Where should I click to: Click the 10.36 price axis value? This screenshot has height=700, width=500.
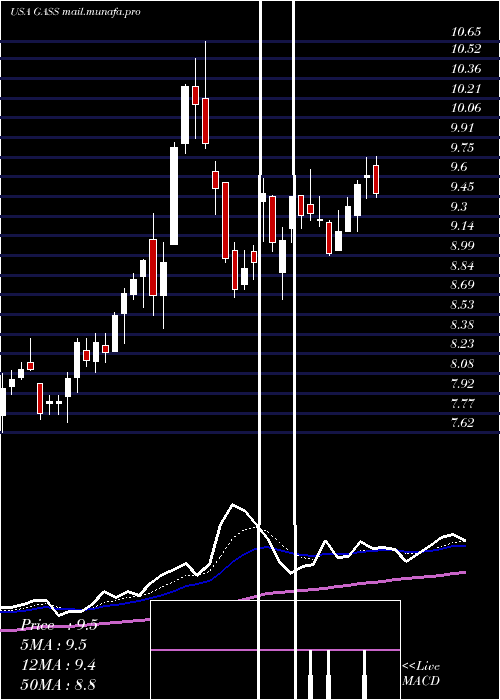[466, 69]
